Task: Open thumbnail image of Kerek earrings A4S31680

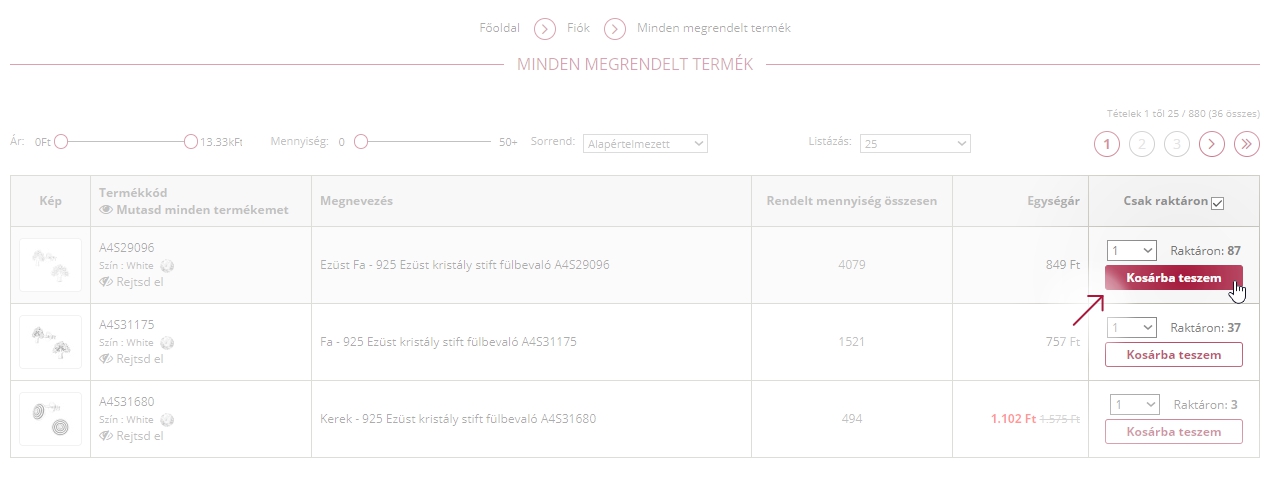Action: click(x=50, y=419)
